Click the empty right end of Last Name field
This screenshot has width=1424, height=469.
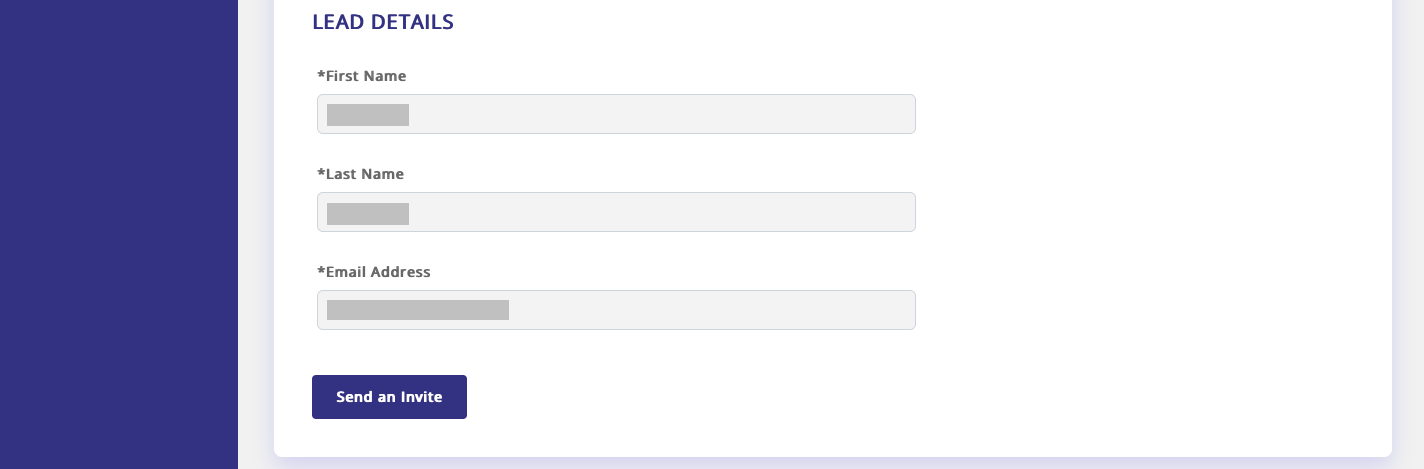pyautogui.click(x=860, y=212)
